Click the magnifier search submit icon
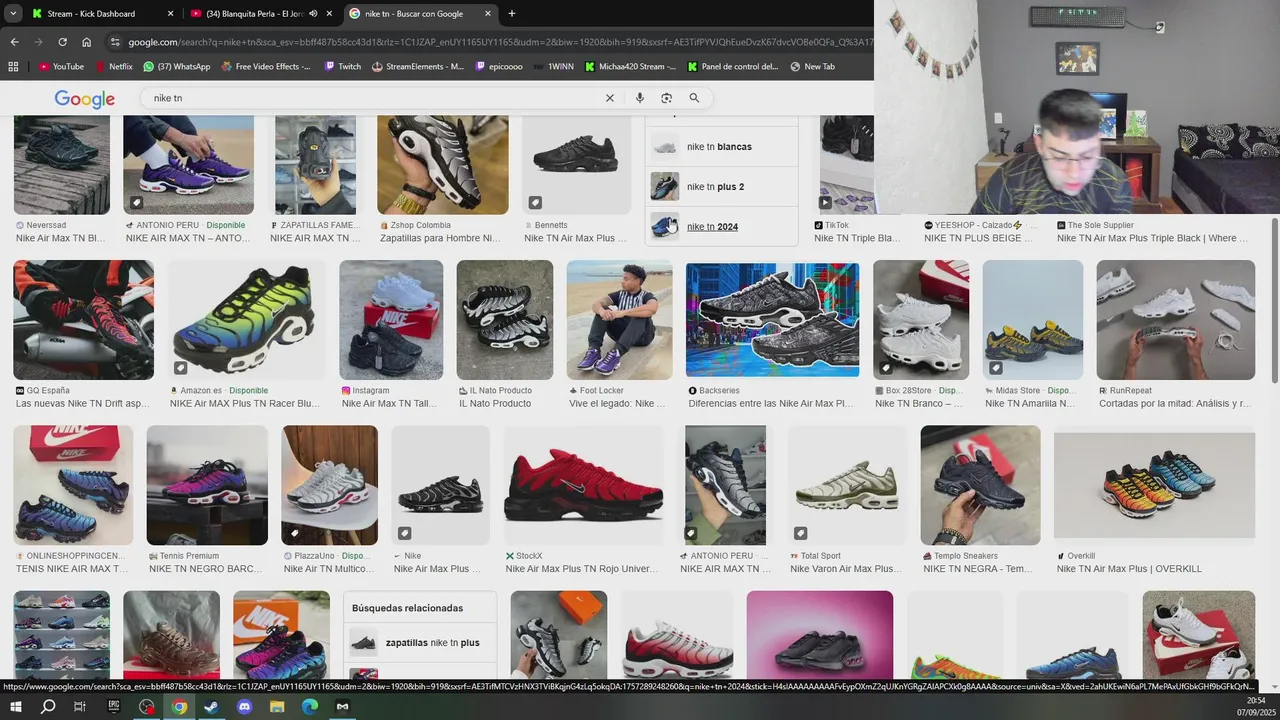 (694, 98)
